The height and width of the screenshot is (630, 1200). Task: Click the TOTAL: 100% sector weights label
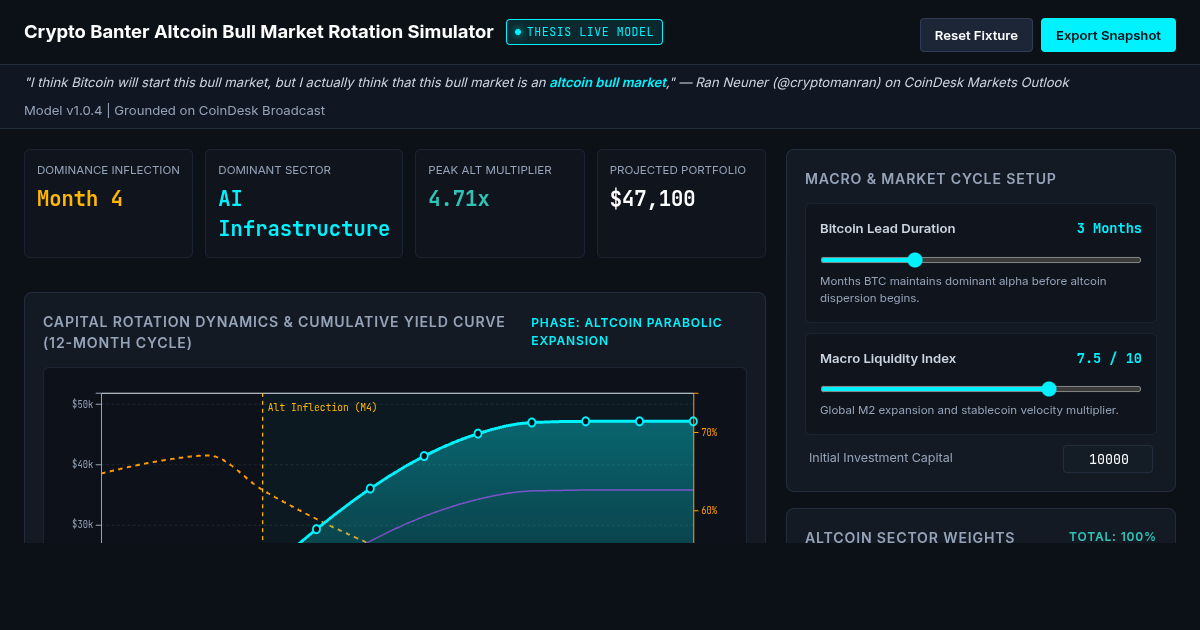1112,537
